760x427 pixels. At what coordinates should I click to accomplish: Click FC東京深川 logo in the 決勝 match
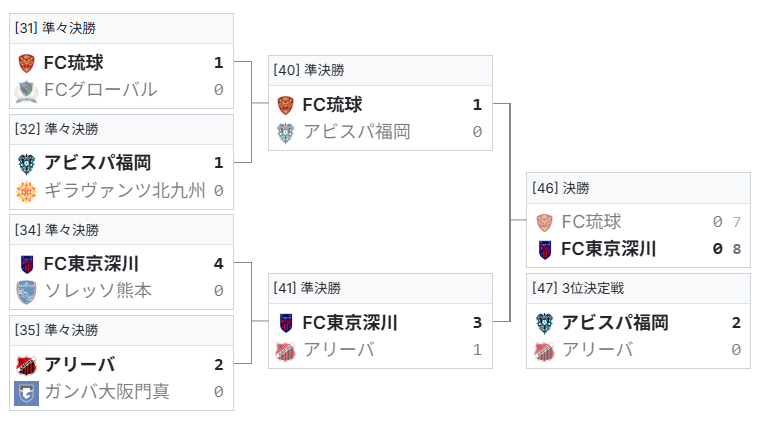pos(544,249)
